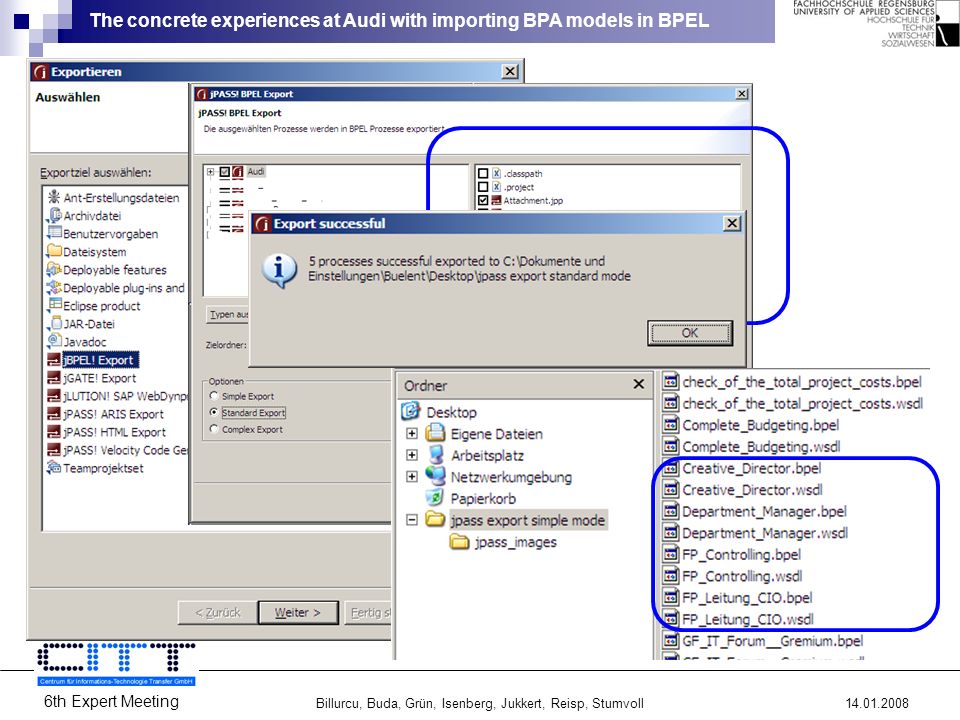960x720 pixels.
Task: Click the Weiter > button
Action: point(298,612)
